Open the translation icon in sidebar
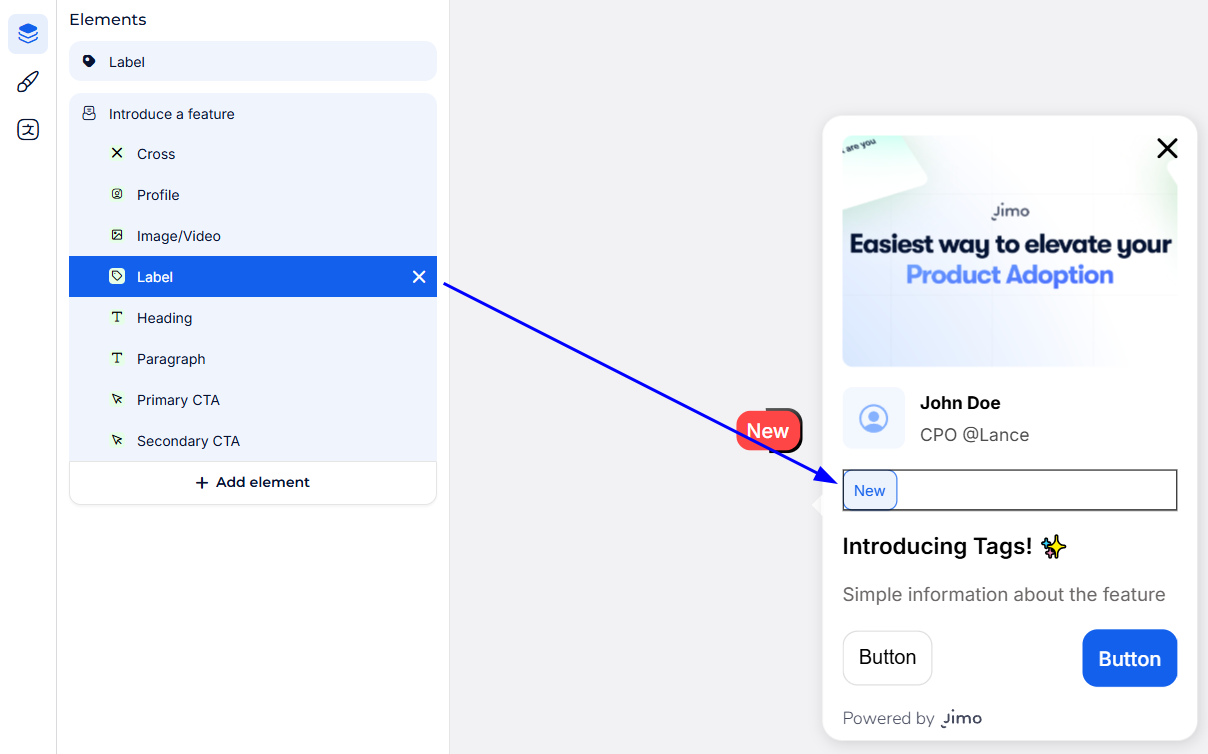The height and width of the screenshot is (754, 1208). pyautogui.click(x=28, y=129)
